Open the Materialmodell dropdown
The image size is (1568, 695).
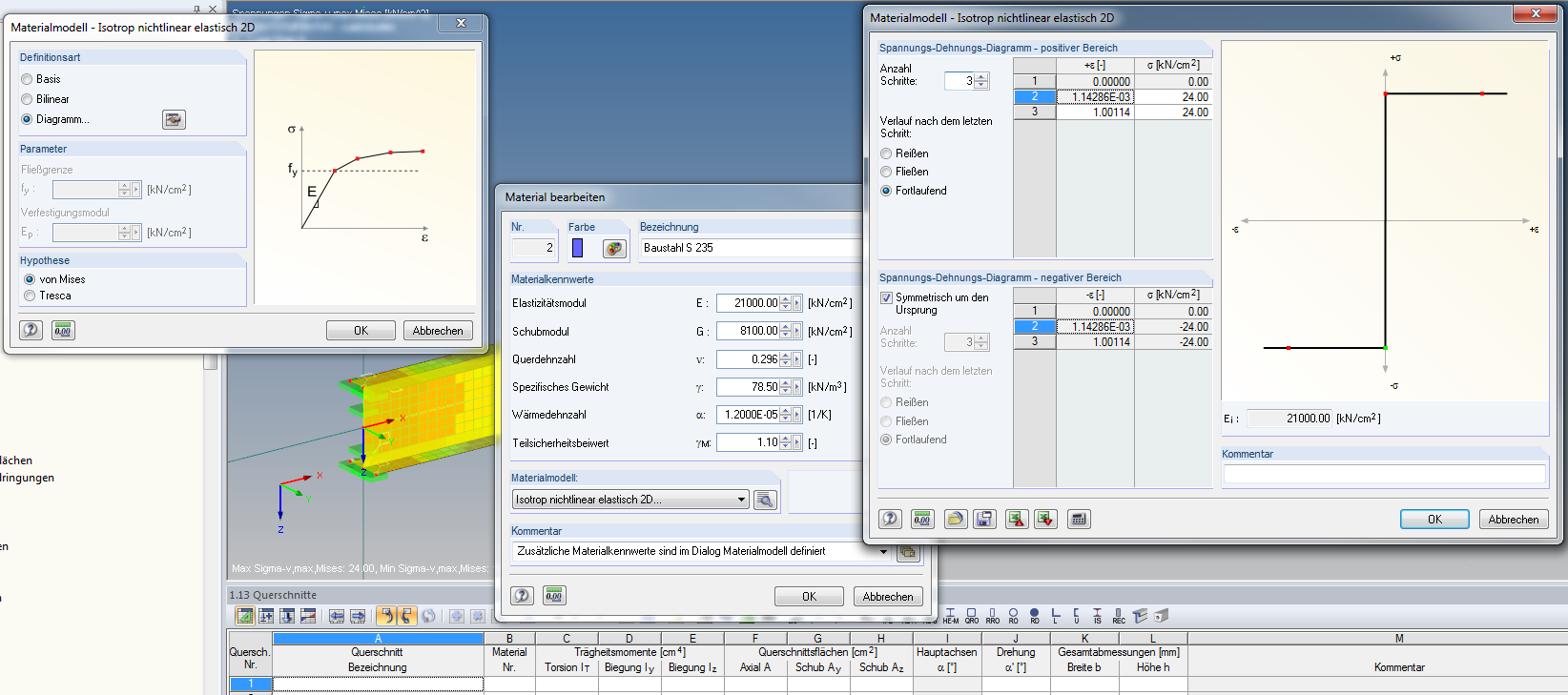coord(741,500)
